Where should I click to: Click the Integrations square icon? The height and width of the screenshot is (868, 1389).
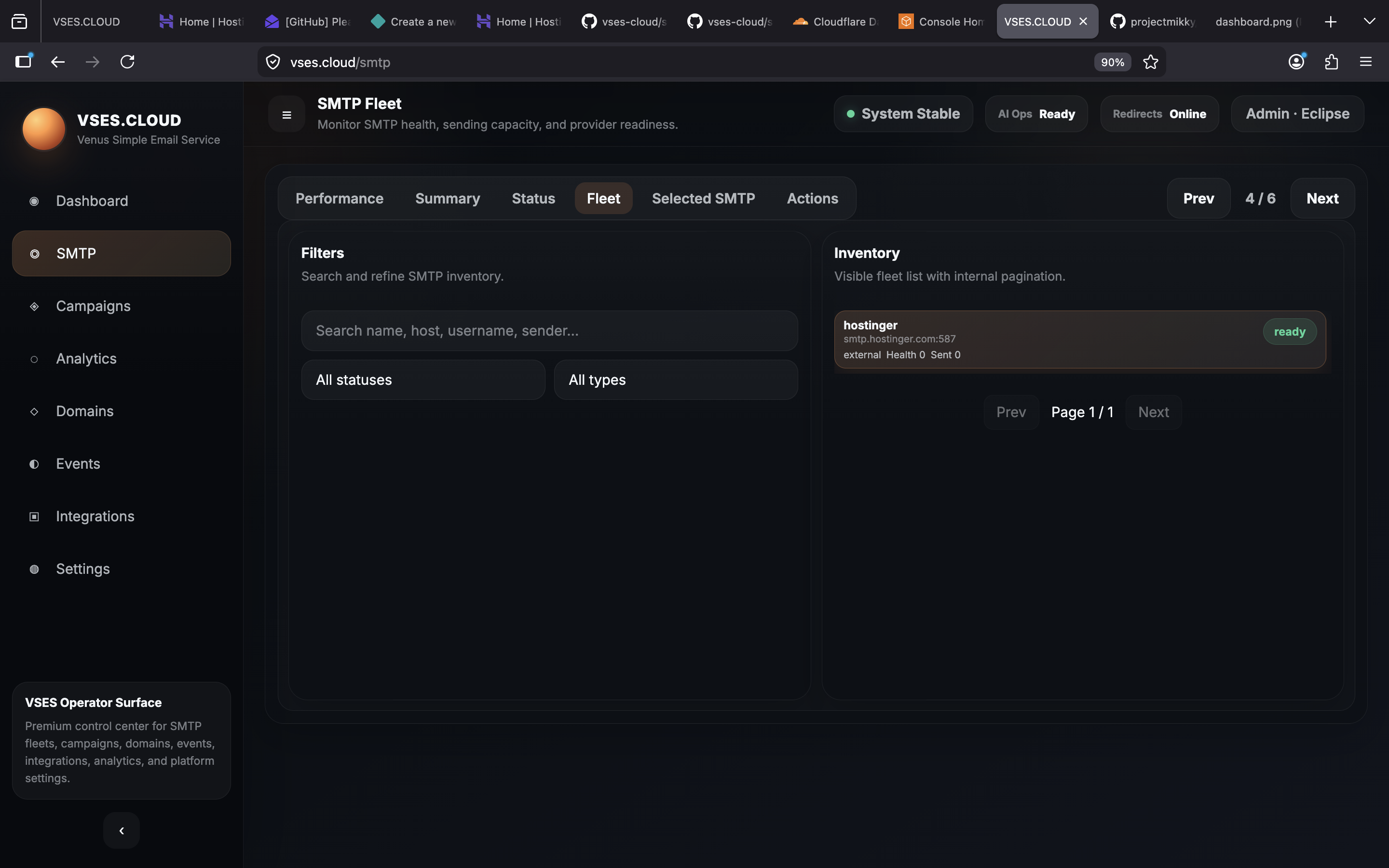click(34, 516)
